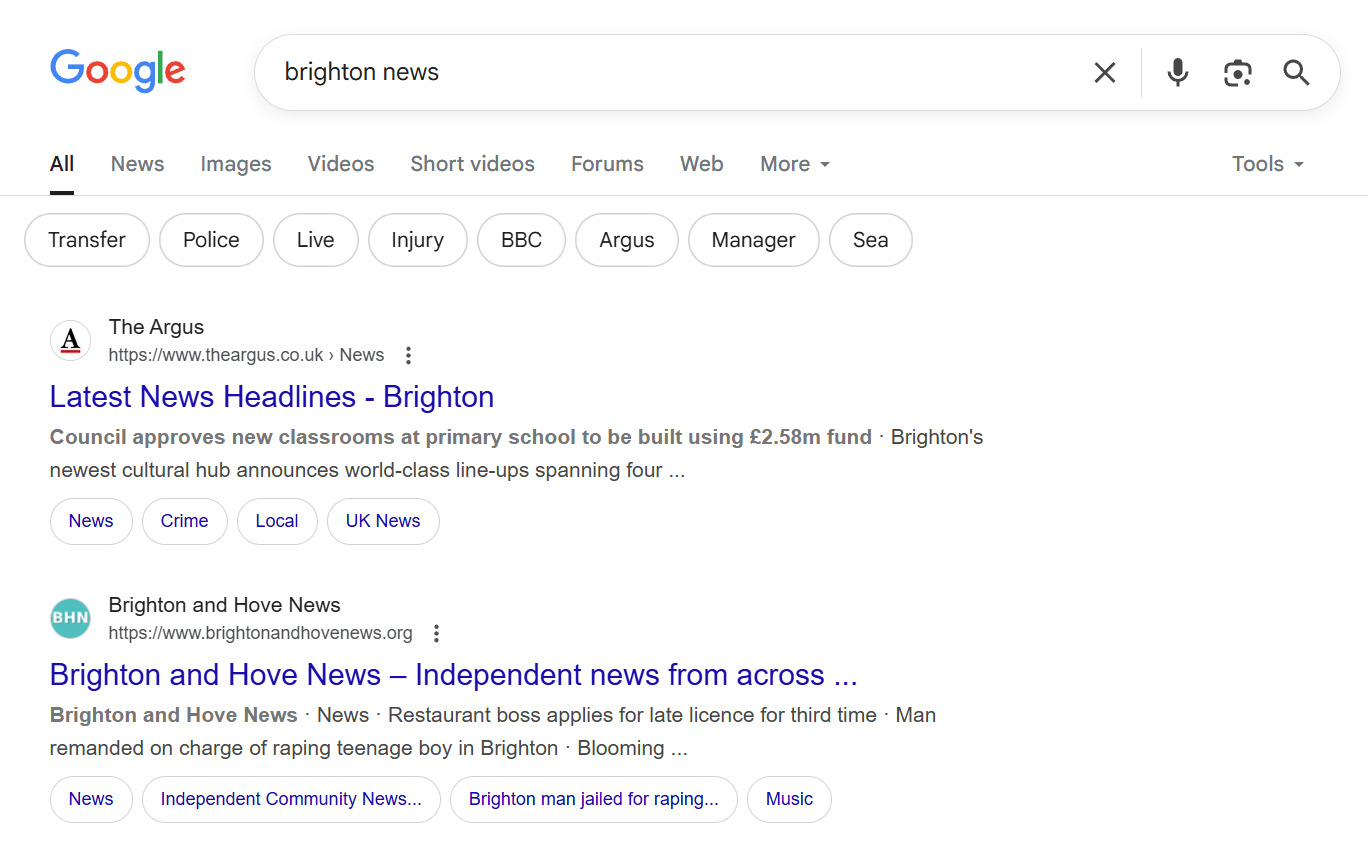This screenshot has height=855, width=1368.
Task: Open the News sitelink under The Argus
Action: click(91, 521)
